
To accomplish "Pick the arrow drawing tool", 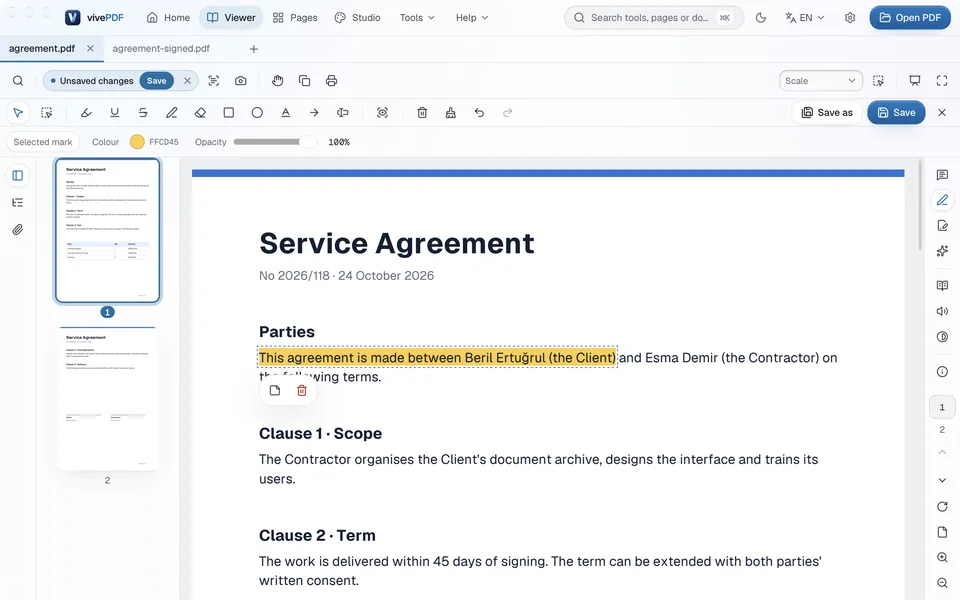I will [x=314, y=113].
